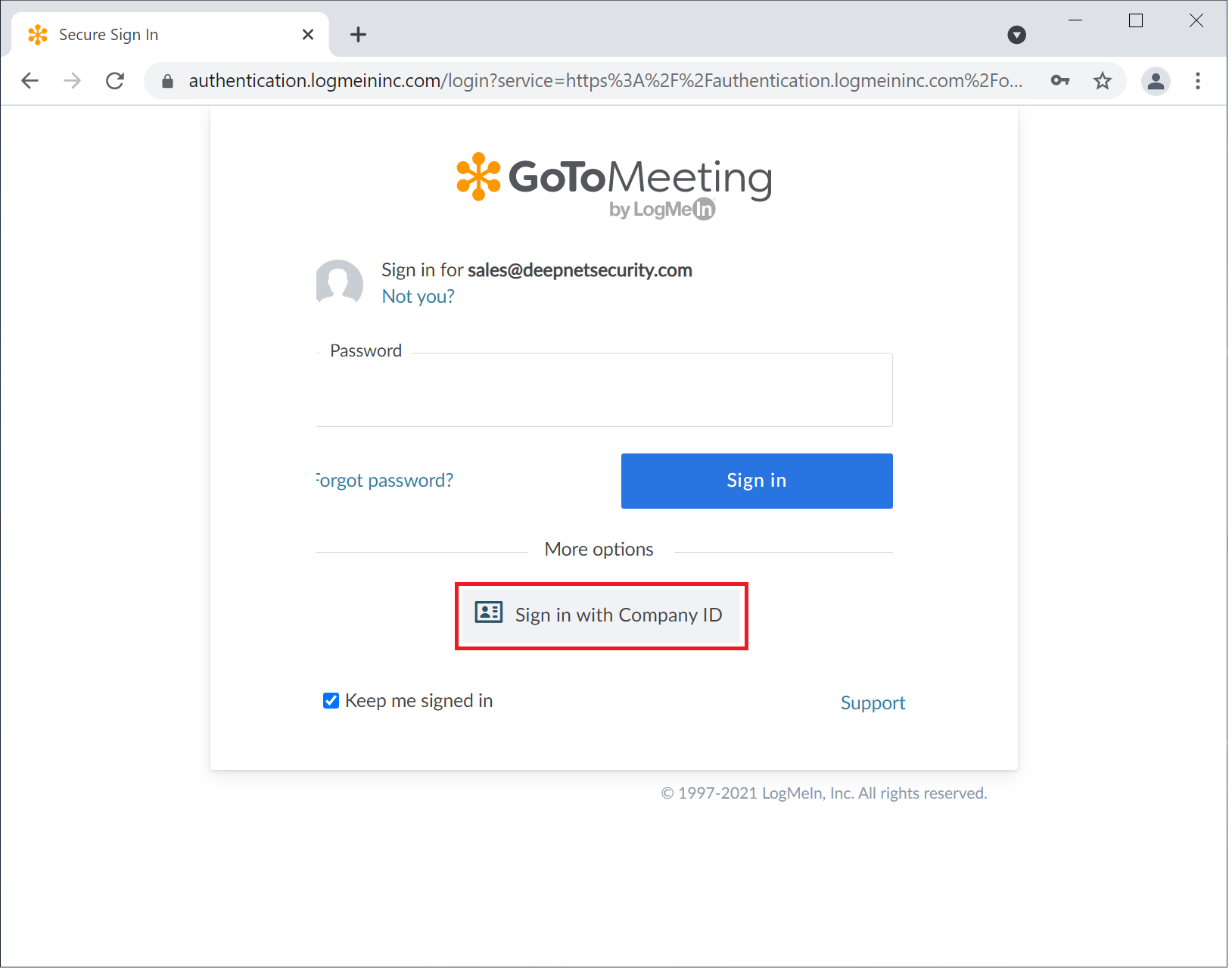Click the browser forward arrow
The image size is (1232, 972).
click(73, 81)
